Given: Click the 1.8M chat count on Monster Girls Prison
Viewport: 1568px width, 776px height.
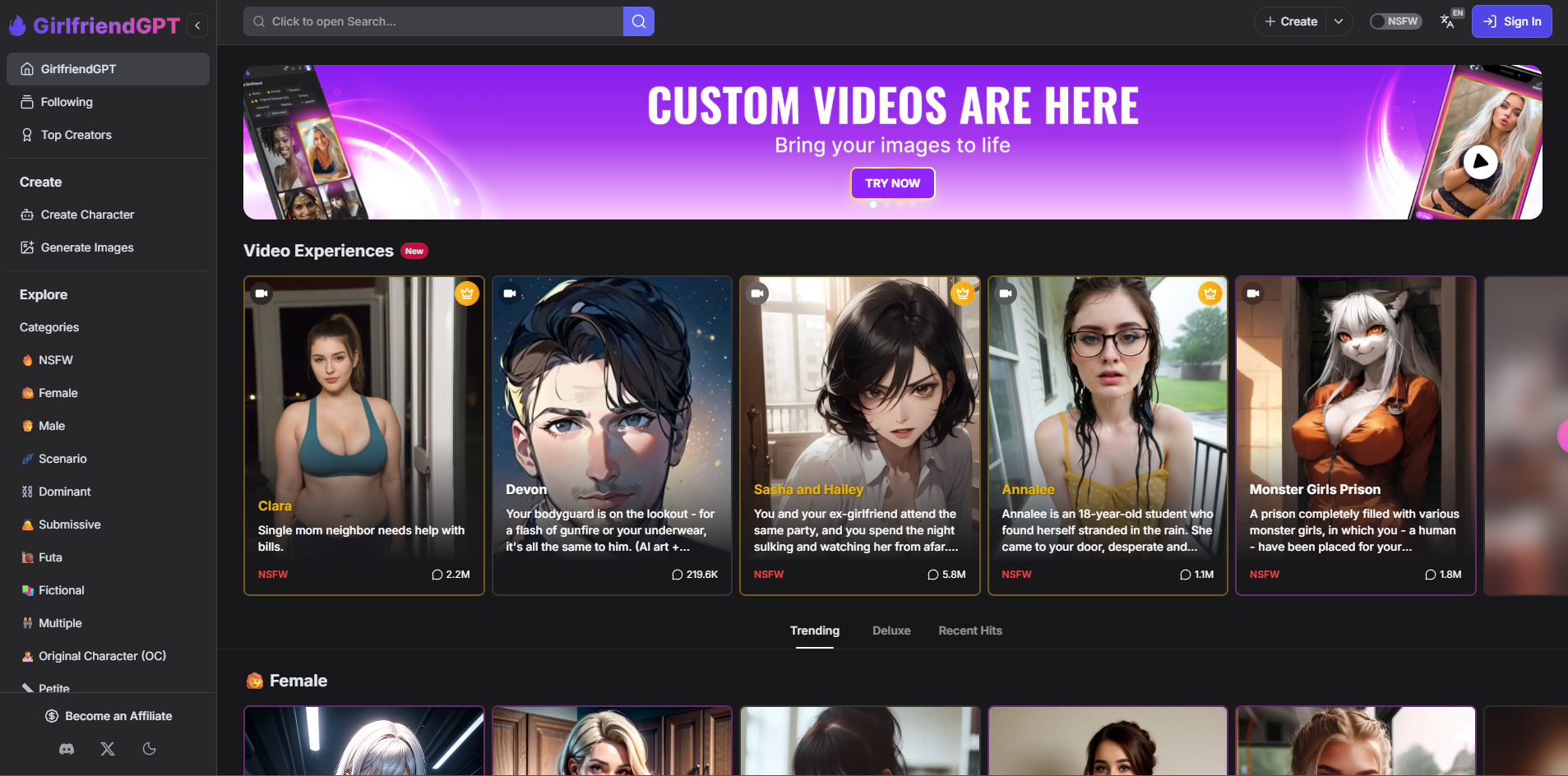Looking at the screenshot, I should pyautogui.click(x=1443, y=575).
